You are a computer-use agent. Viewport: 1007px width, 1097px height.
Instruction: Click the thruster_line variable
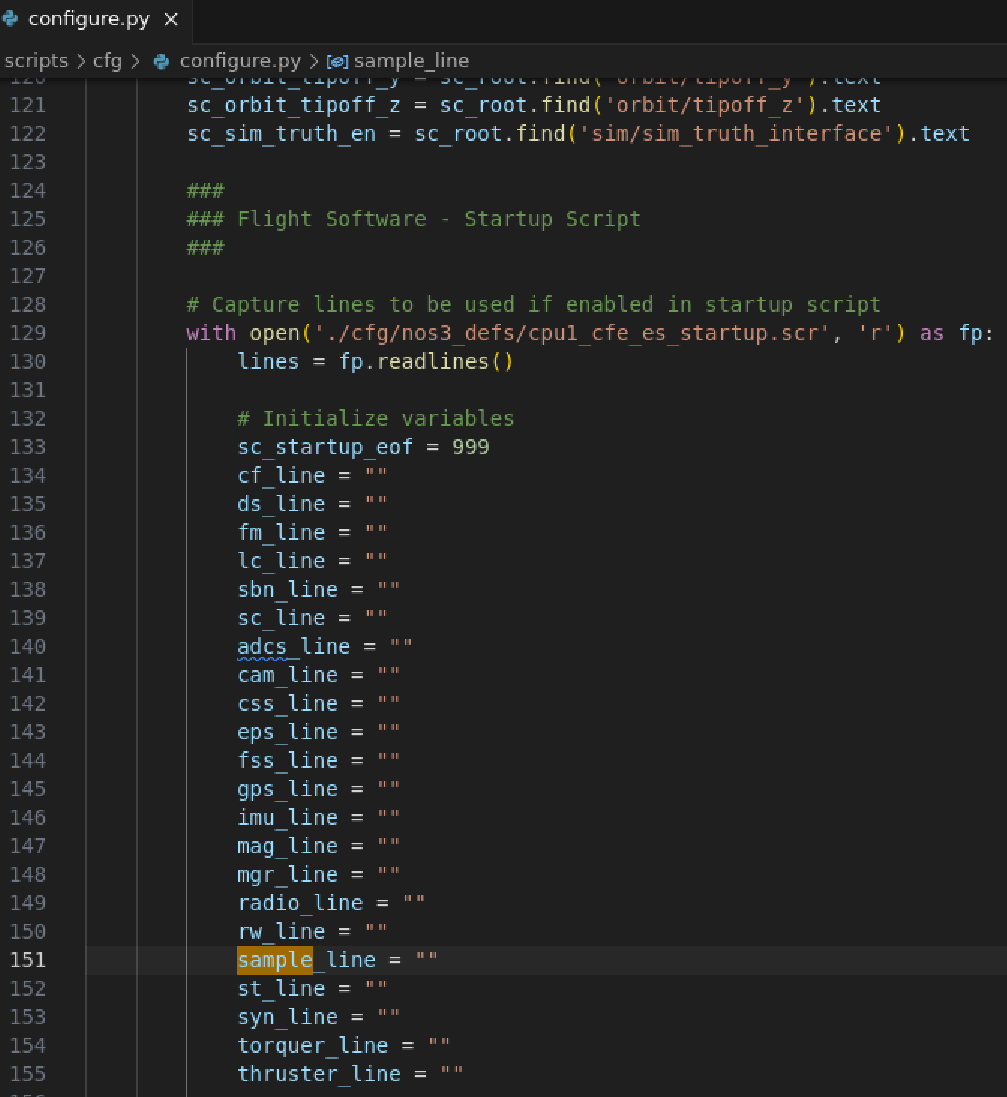pos(319,1074)
